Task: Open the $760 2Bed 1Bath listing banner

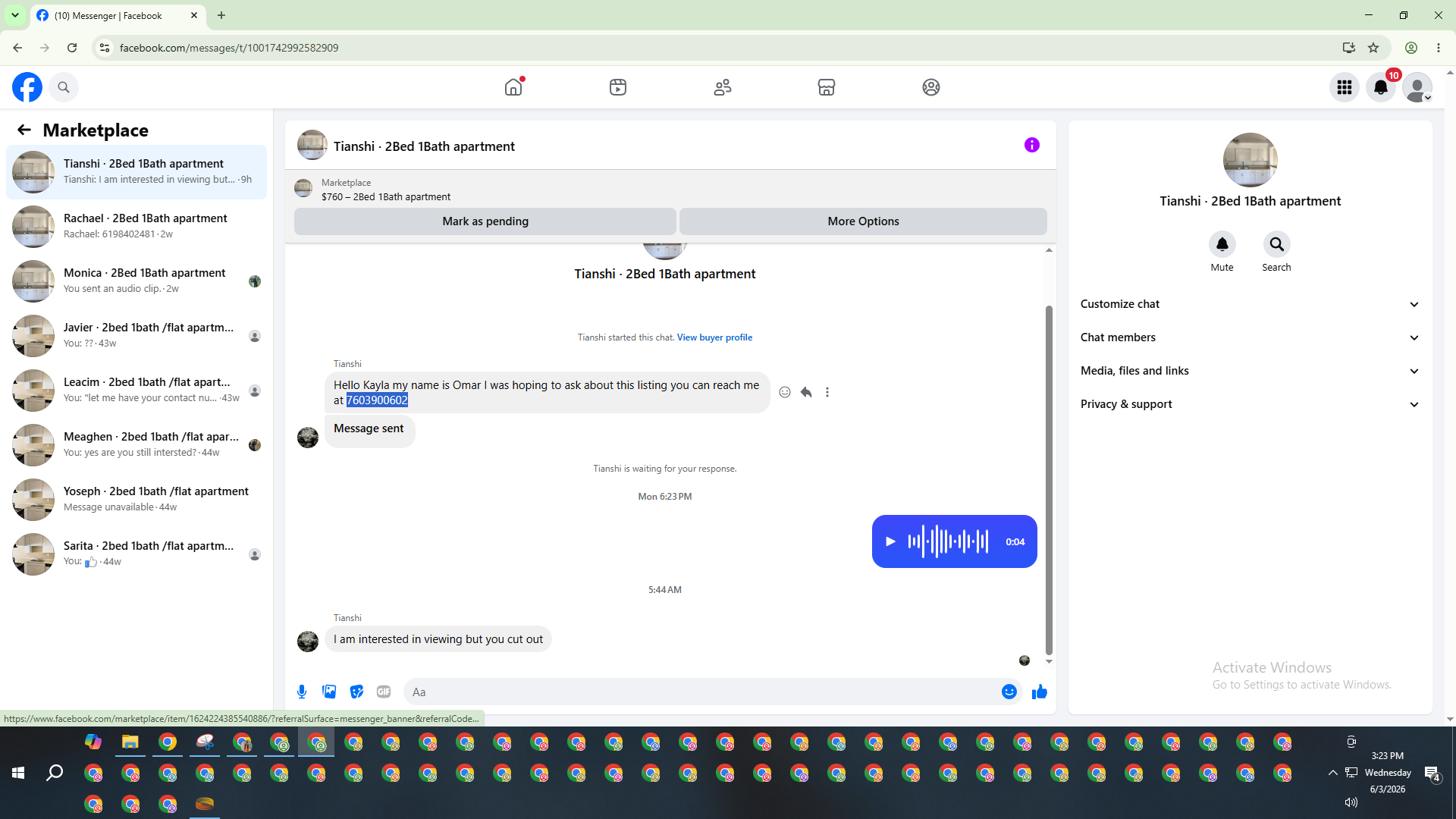Action: pos(670,190)
